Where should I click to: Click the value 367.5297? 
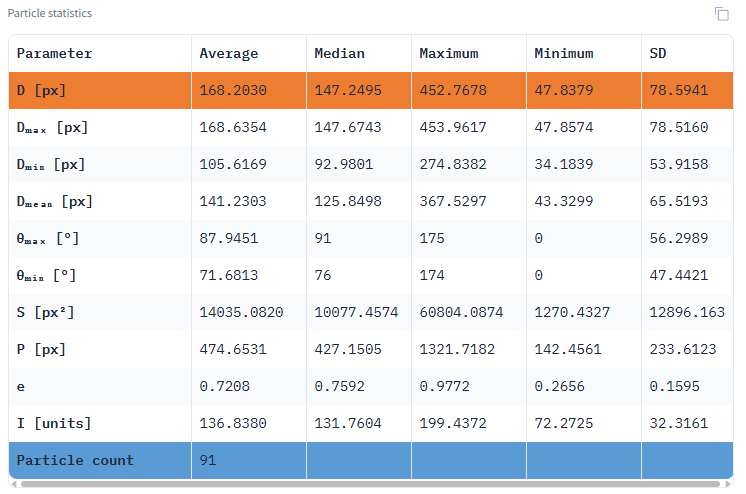pyautogui.click(x=453, y=202)
